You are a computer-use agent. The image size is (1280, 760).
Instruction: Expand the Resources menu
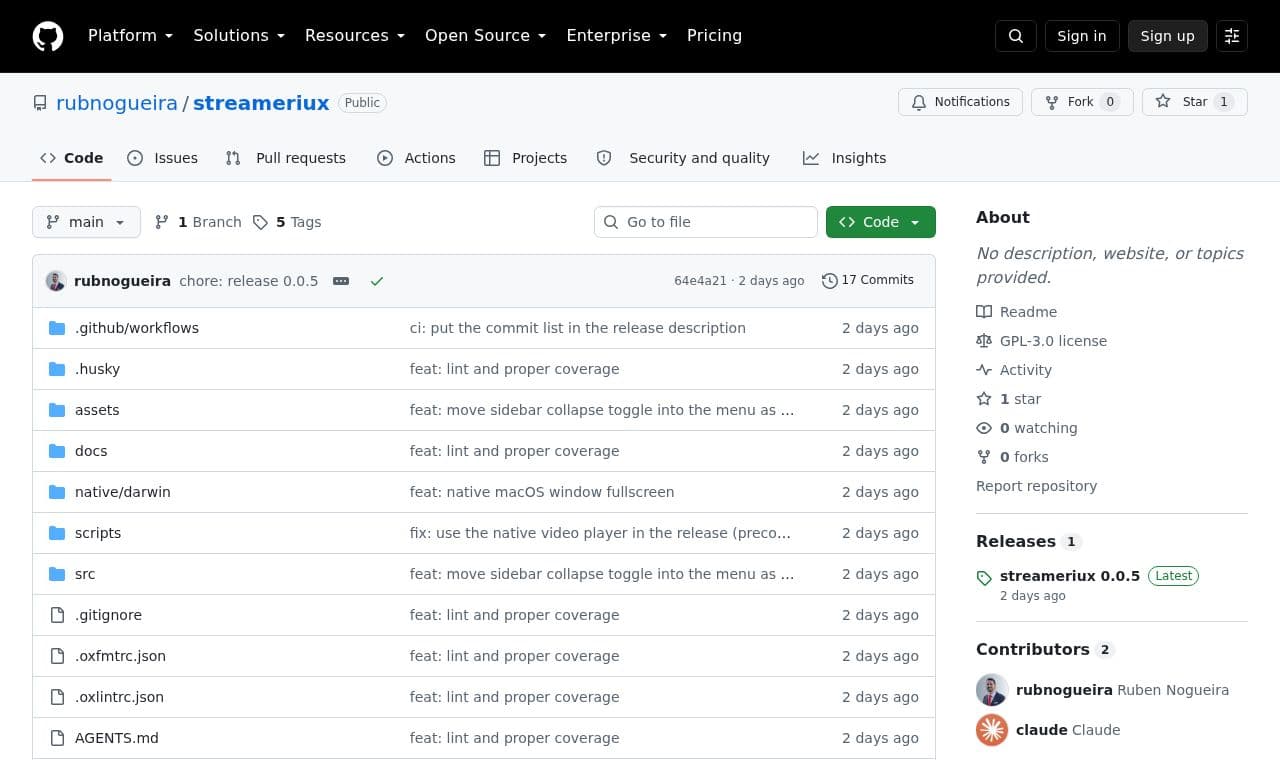tap(355, 36)
